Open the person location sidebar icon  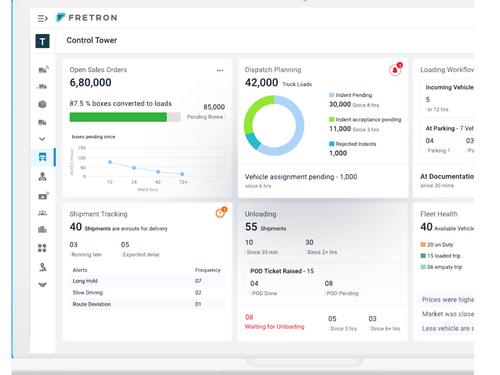point(43,267)
